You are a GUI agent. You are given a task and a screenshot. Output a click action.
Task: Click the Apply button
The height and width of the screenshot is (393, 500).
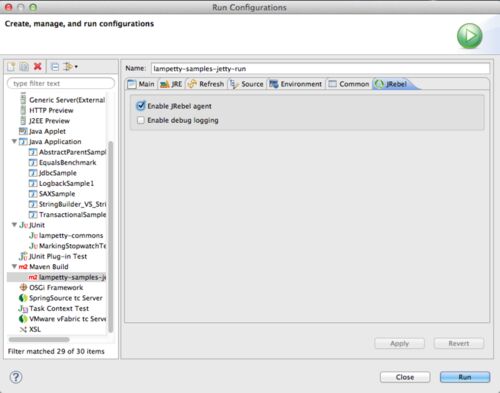[x=399, y=343]
